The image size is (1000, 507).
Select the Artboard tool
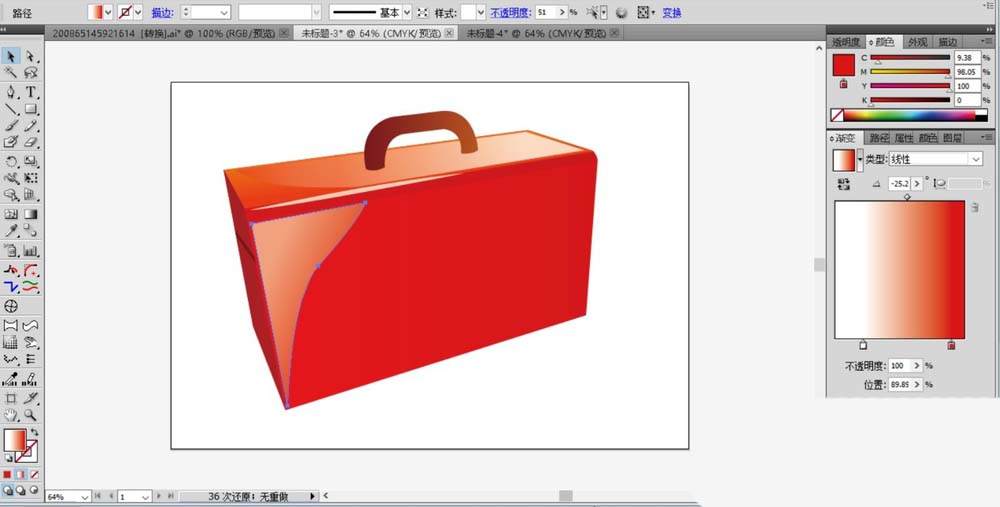tap(11, 399)
